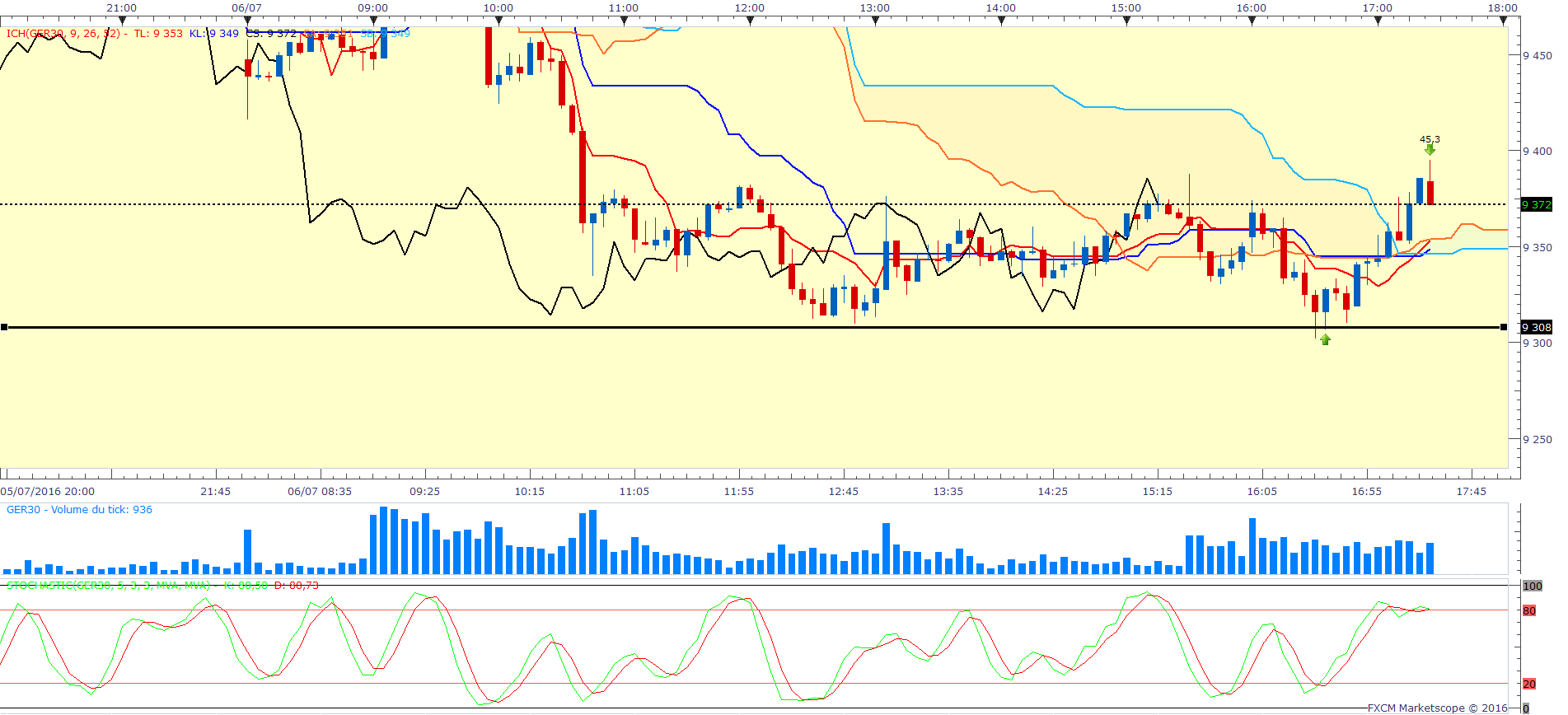
Task: Click the stochastic 80 overbought level tag
Action: 1529,610
